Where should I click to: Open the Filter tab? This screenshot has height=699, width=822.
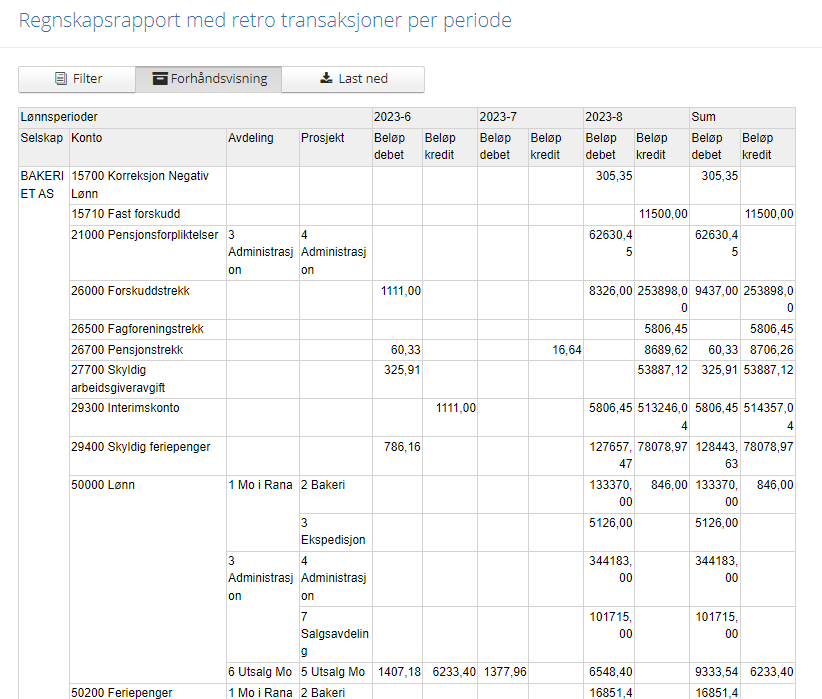77,79
